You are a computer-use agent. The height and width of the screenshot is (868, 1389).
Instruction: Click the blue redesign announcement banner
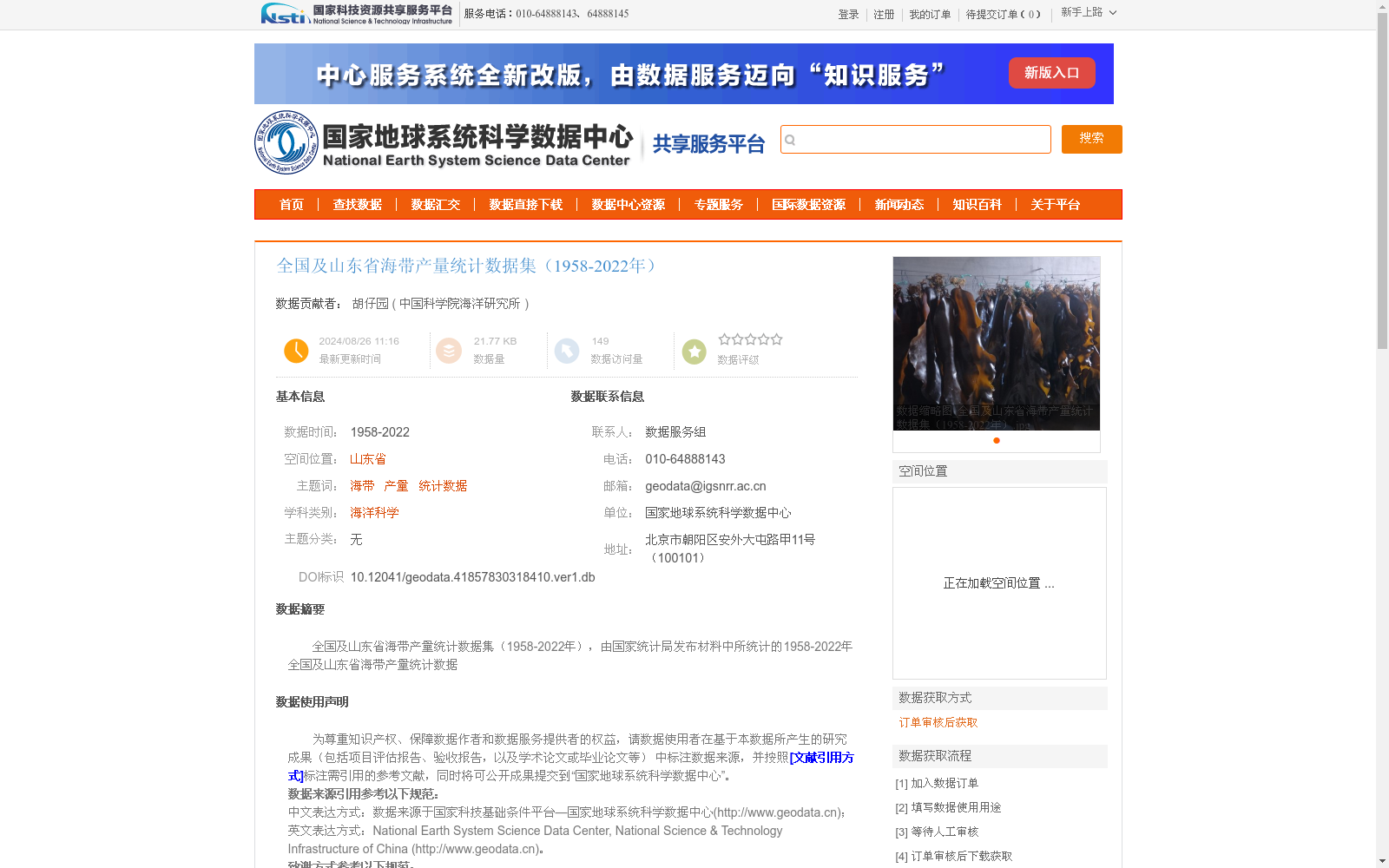684,74
